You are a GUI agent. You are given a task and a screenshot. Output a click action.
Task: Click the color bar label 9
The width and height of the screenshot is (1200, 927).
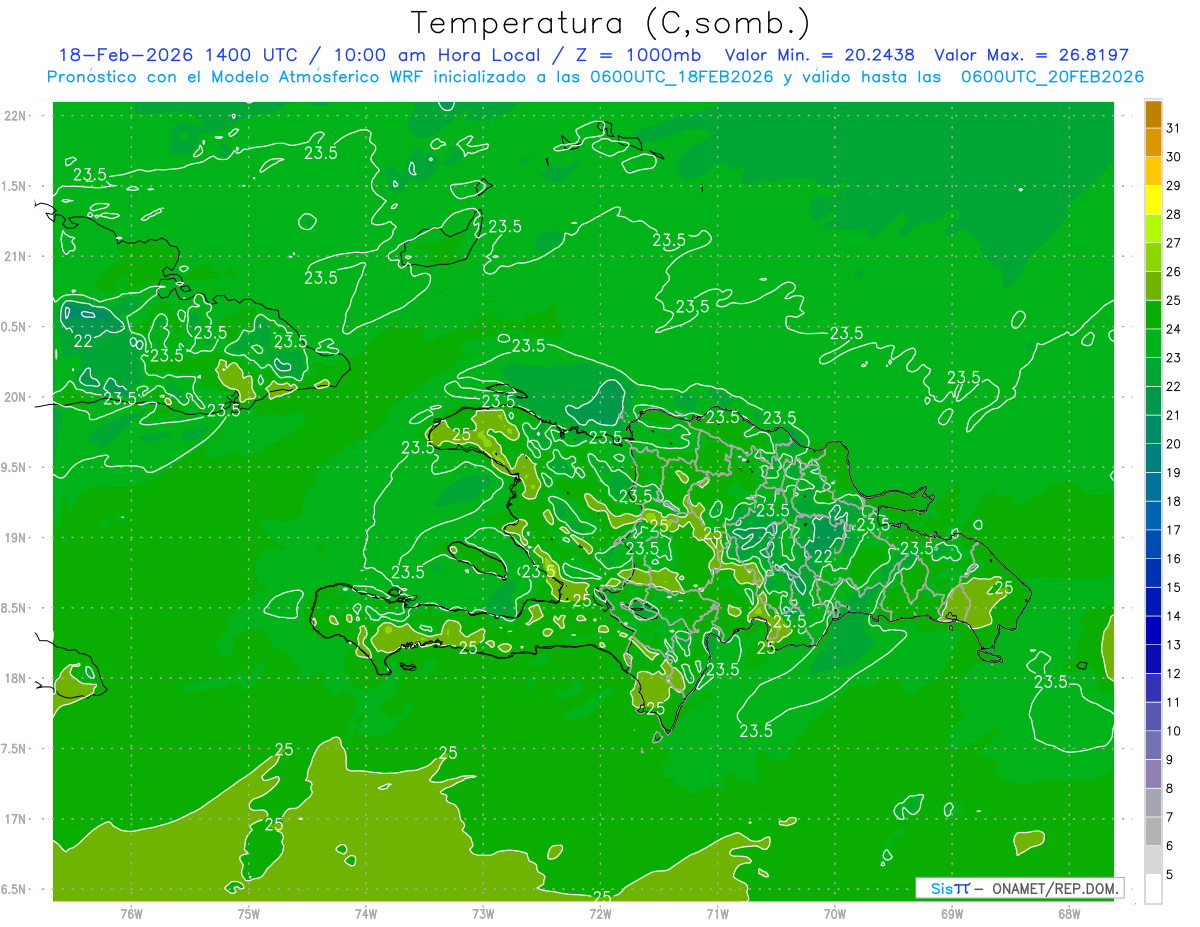[x=1170, y=760]
